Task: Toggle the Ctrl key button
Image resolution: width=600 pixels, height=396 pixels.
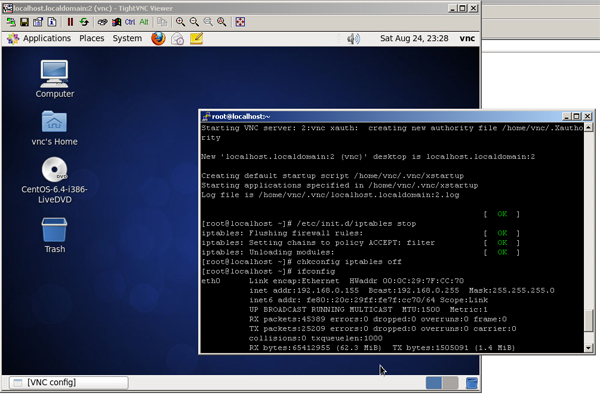Action: tap(130, 22)
